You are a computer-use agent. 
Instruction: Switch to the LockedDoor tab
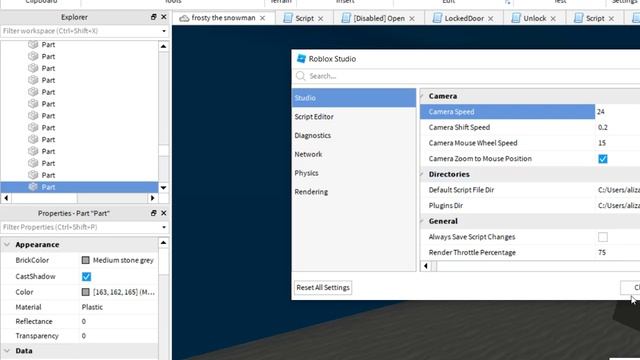pyautogui.click(x=464, y=18)
